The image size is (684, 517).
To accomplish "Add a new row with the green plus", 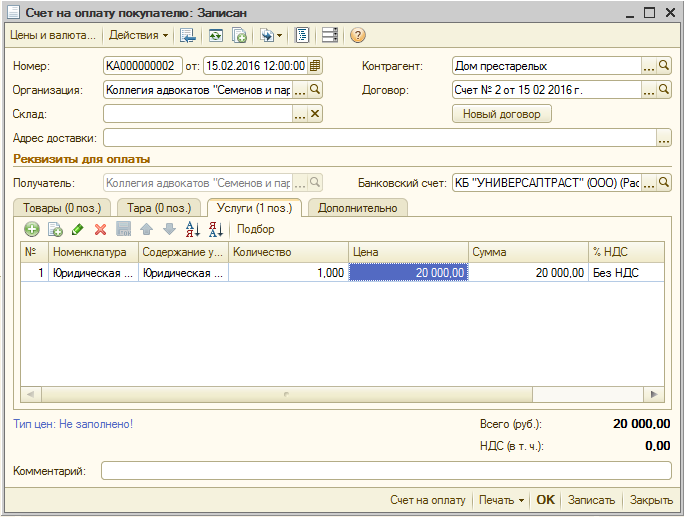I will tap(32, 229).
